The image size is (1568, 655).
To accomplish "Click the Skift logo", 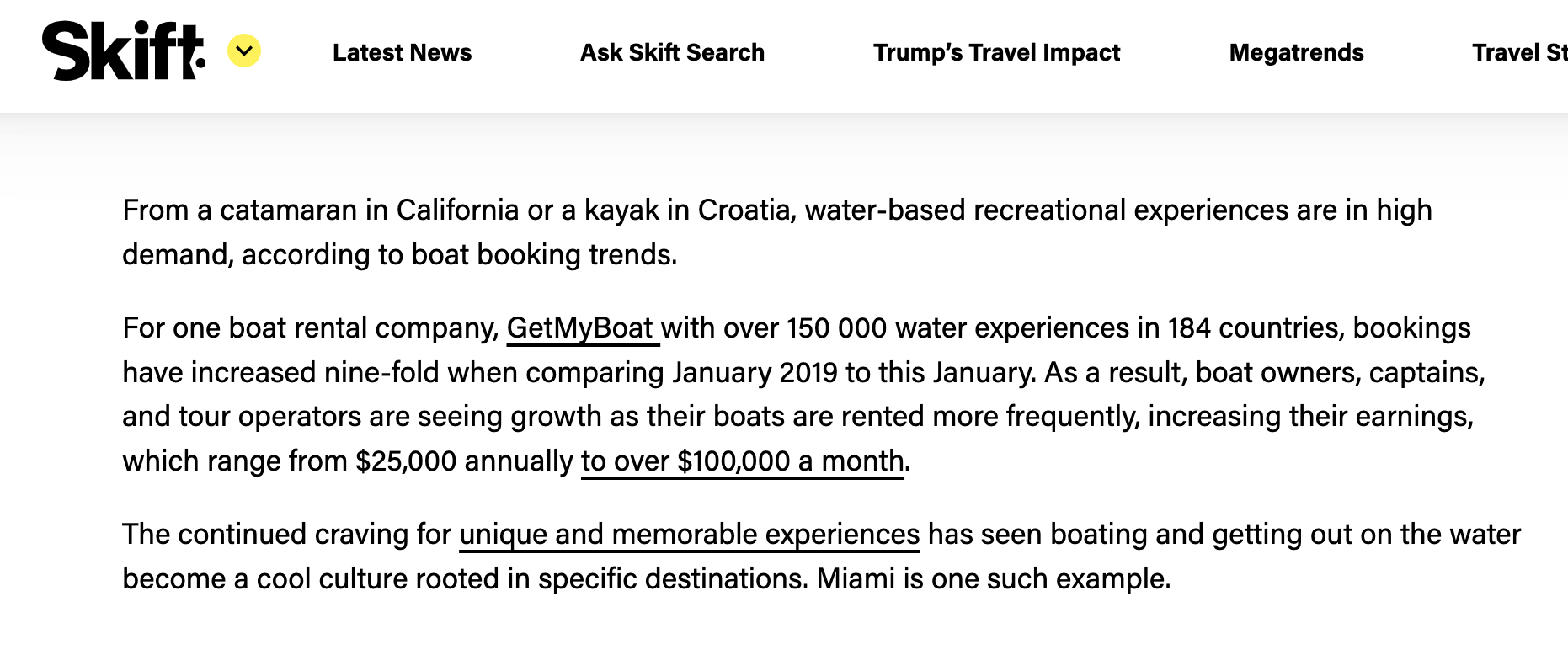I will tap(123, 52).
